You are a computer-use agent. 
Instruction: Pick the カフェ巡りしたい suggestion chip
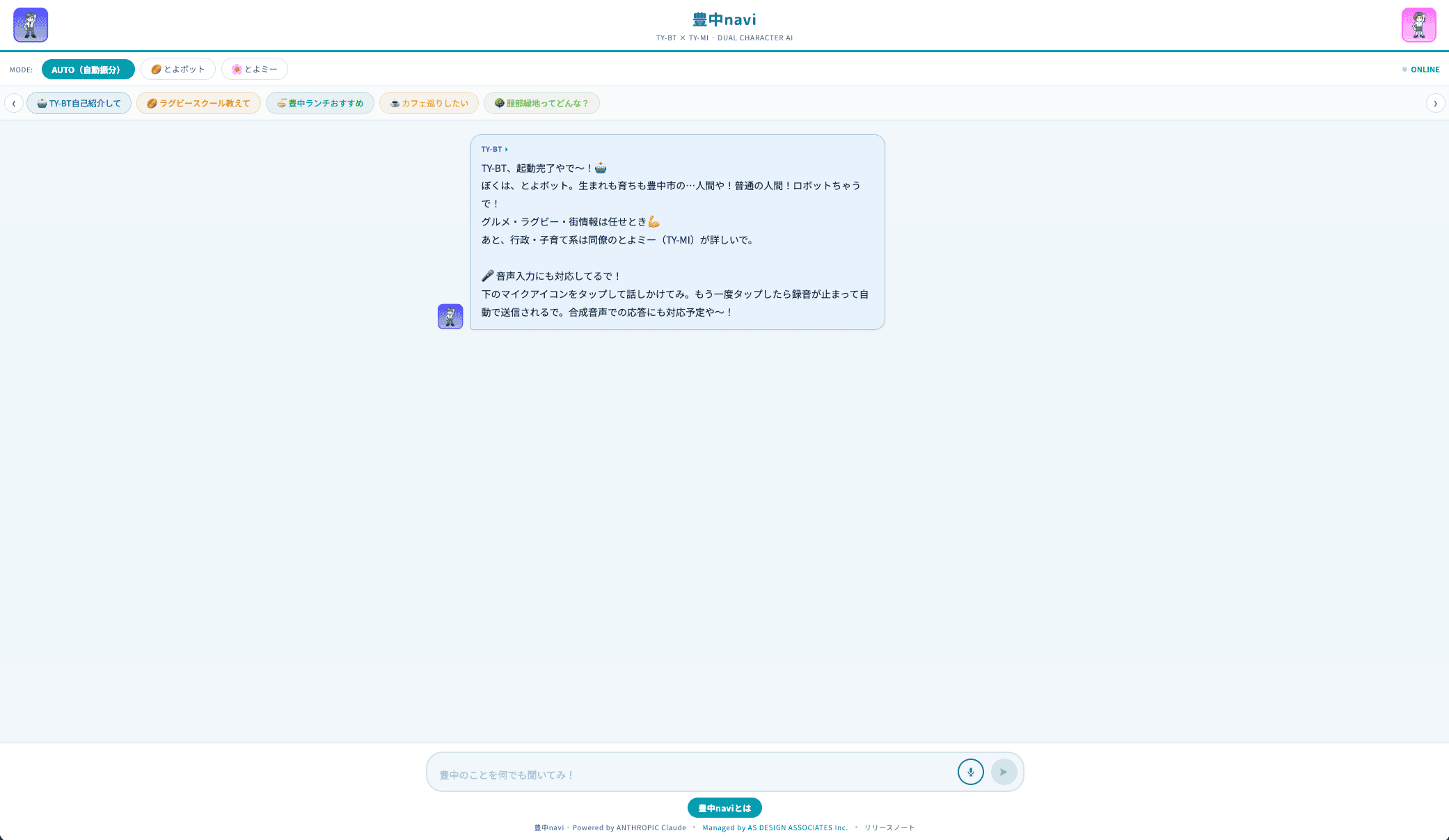[429, 104]
